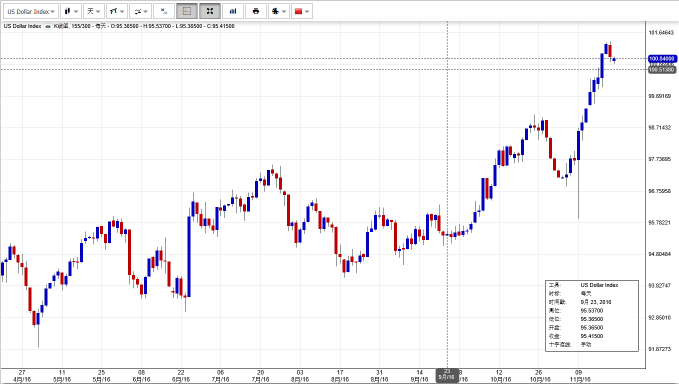The width and height of the screenshot is (679, 384).
Task: Click the info box closing value 95.41500
Action: click(x=592, y=336)
